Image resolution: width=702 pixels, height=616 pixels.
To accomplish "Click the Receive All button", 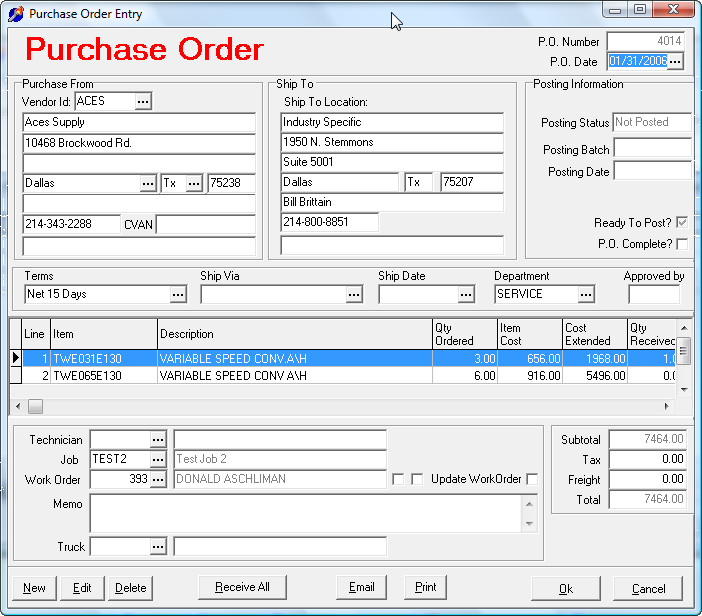I will (242, 587).
